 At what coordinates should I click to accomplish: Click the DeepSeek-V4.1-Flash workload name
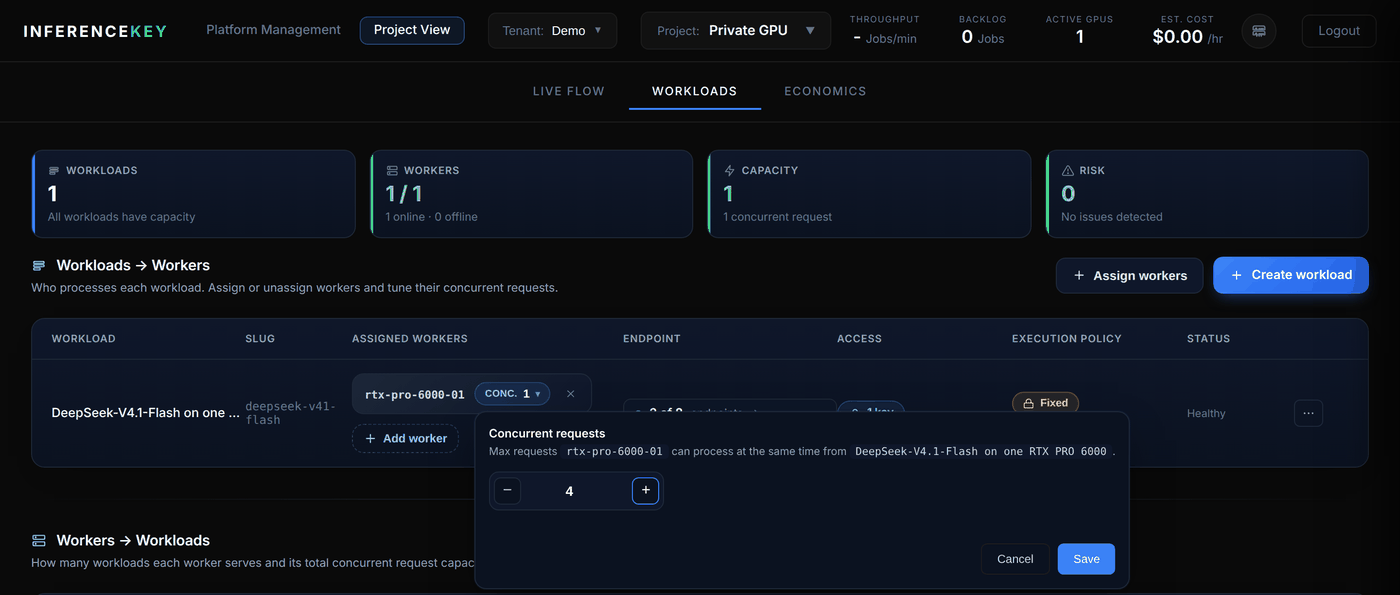[x=145, y=413]
